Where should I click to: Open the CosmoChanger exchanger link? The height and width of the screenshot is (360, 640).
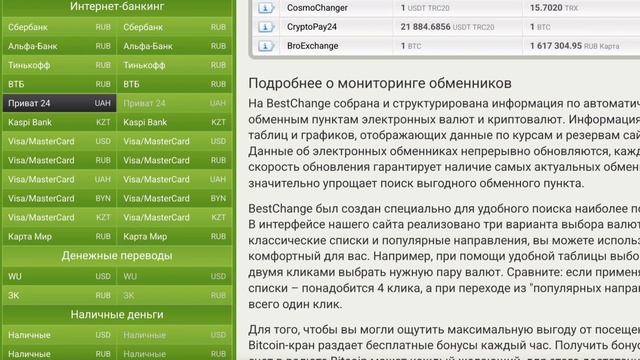point(317,8)
